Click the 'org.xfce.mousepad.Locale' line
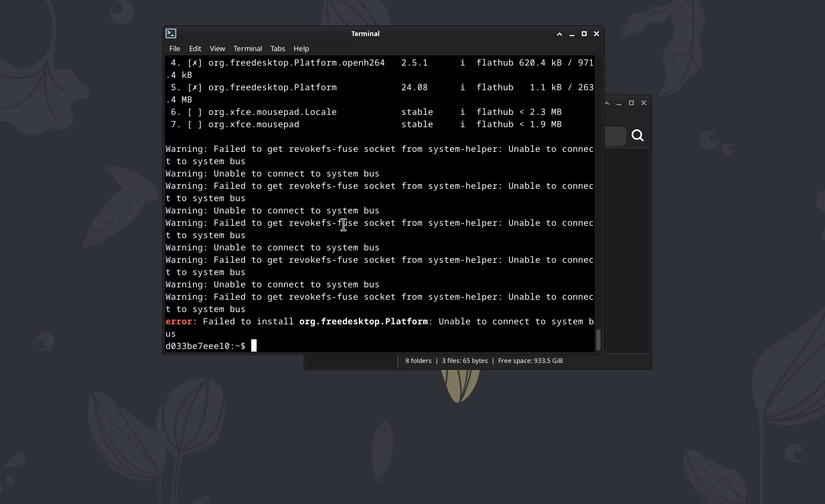 pyautogui.click(x=272, y=112)
